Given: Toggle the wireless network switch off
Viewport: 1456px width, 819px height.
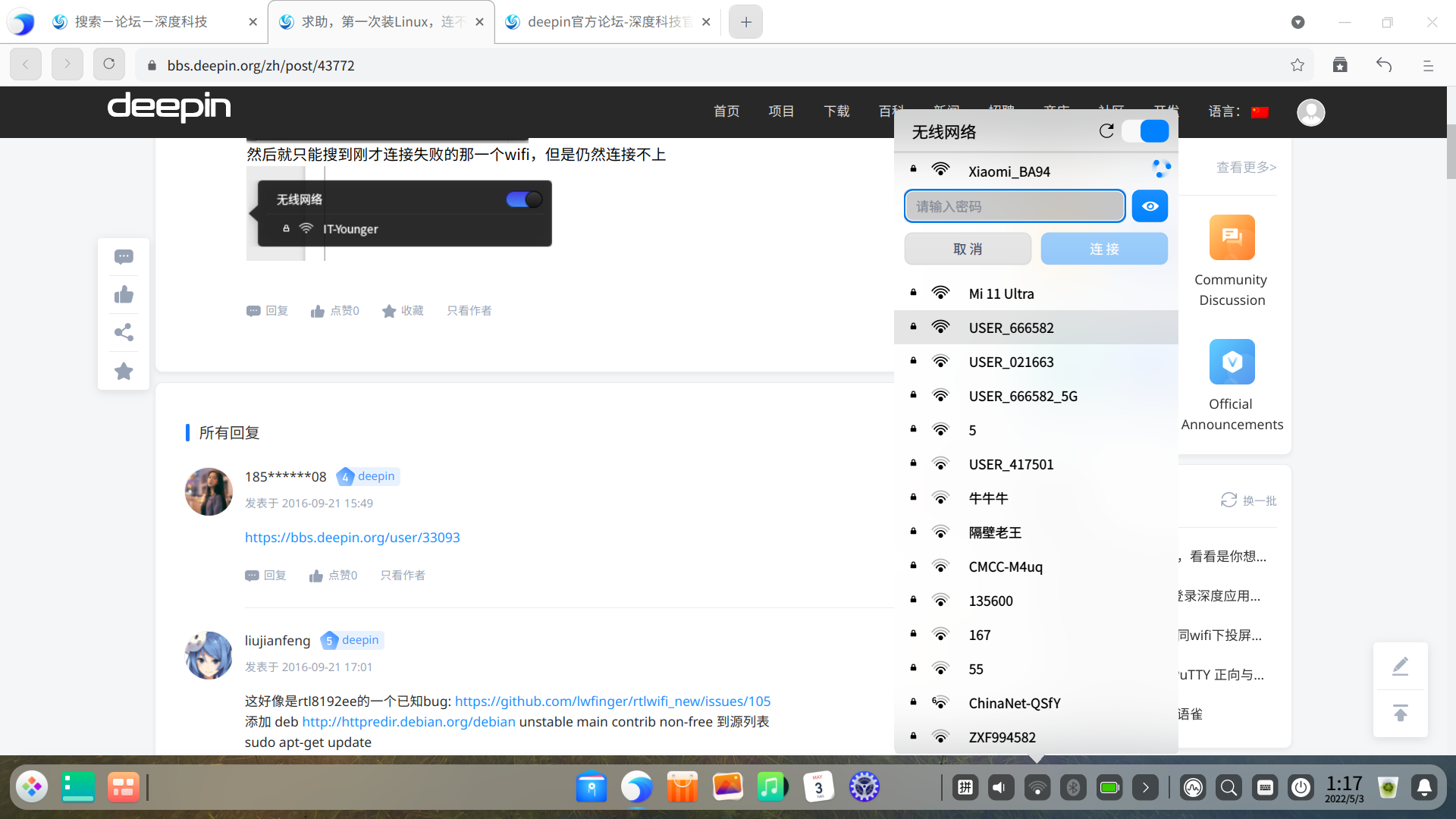Looking at the screenshot, I should [x=1145, y=131].
